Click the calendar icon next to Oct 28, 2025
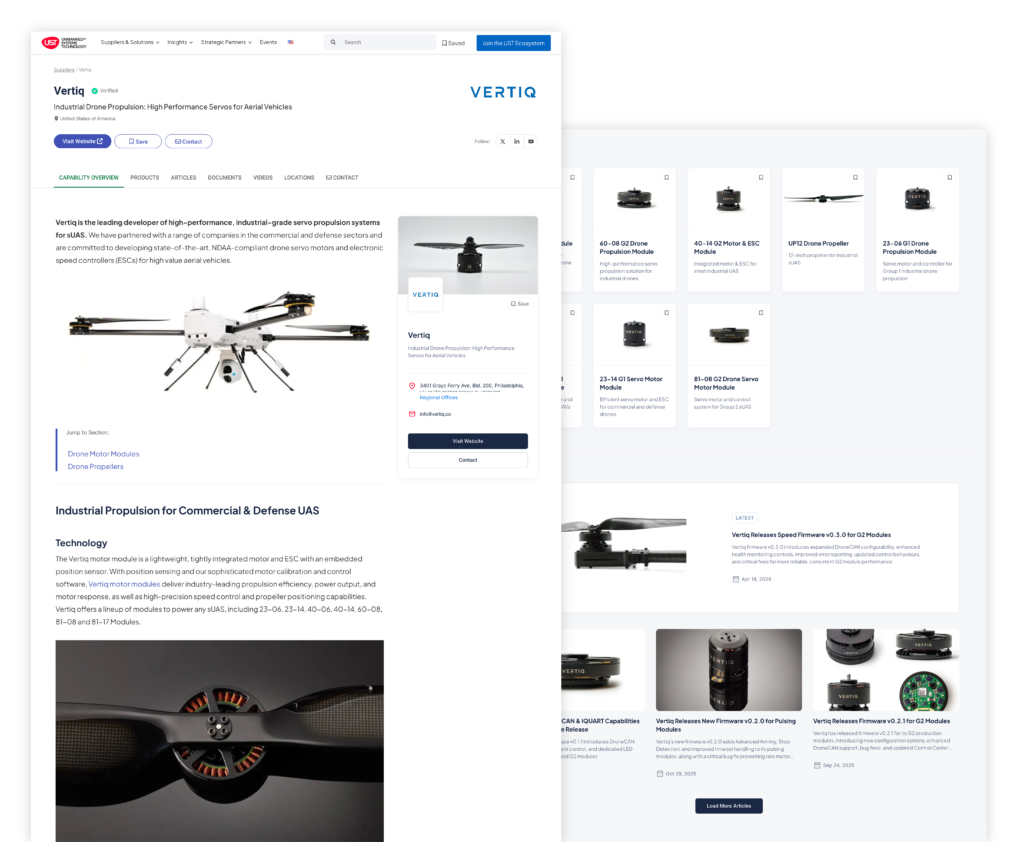The width and height of the screenshot is (1024, 842). click(660, 773)
